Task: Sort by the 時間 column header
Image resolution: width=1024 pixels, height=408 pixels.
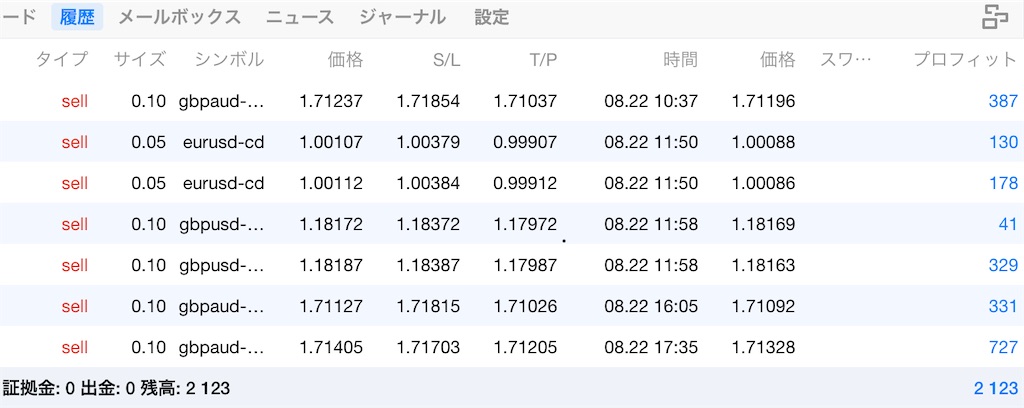Action: [x=680, y=59]
